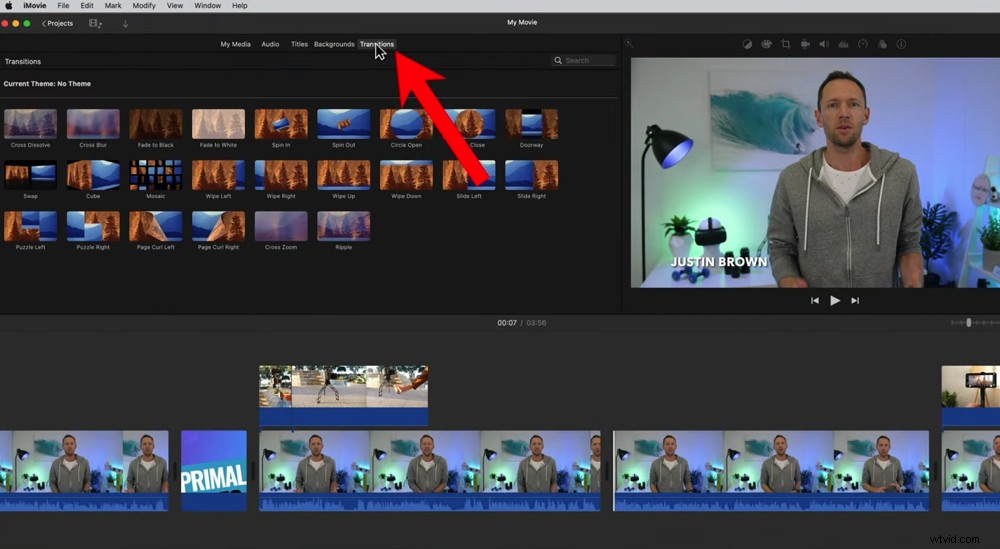
Task: Select the Fade to White transition
Action: (x=218, y=124)
